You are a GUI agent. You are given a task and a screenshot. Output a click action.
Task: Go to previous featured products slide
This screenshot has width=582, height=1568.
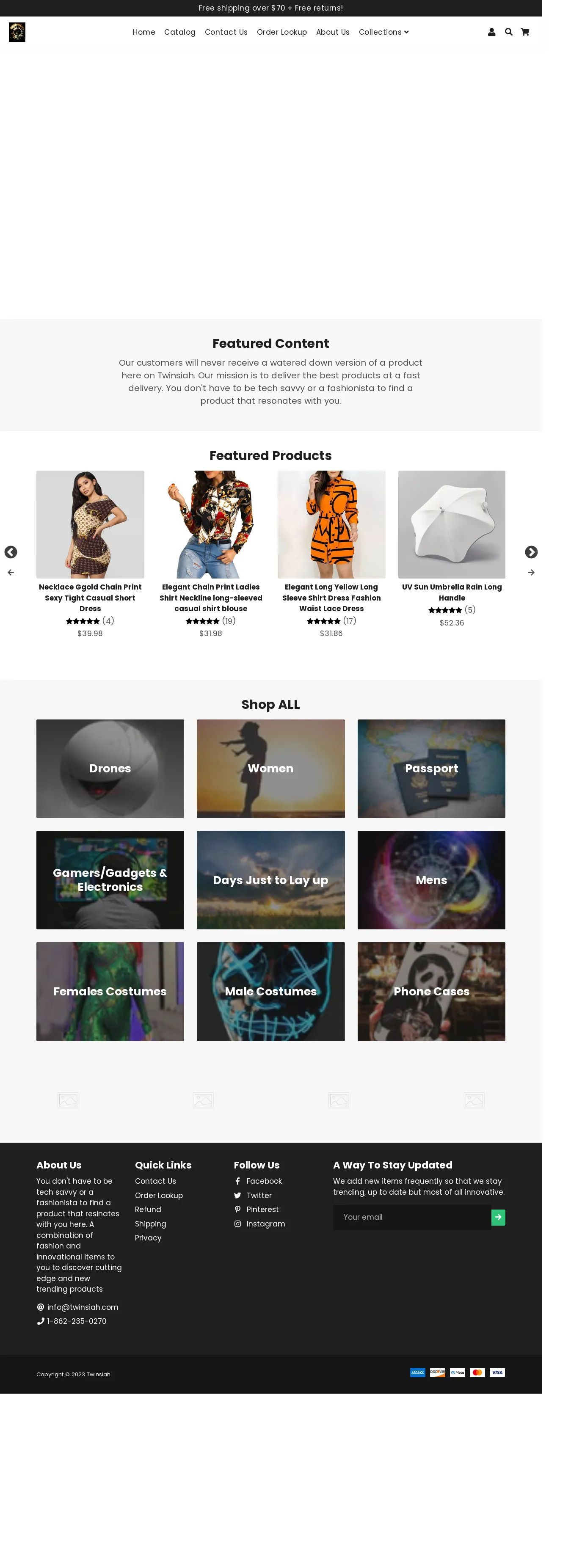[x=10, y=552]
